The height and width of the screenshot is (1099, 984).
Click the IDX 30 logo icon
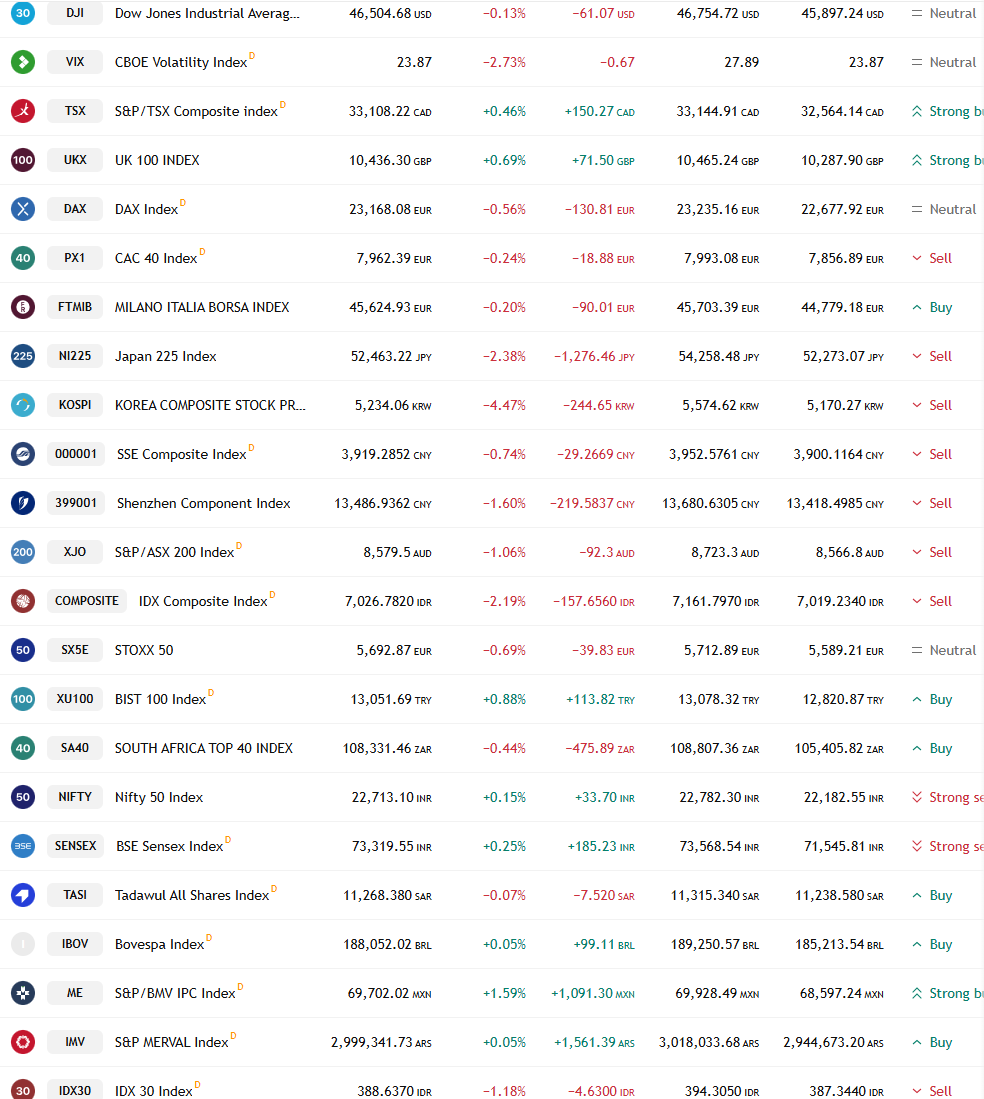[x=22, y=1091]
